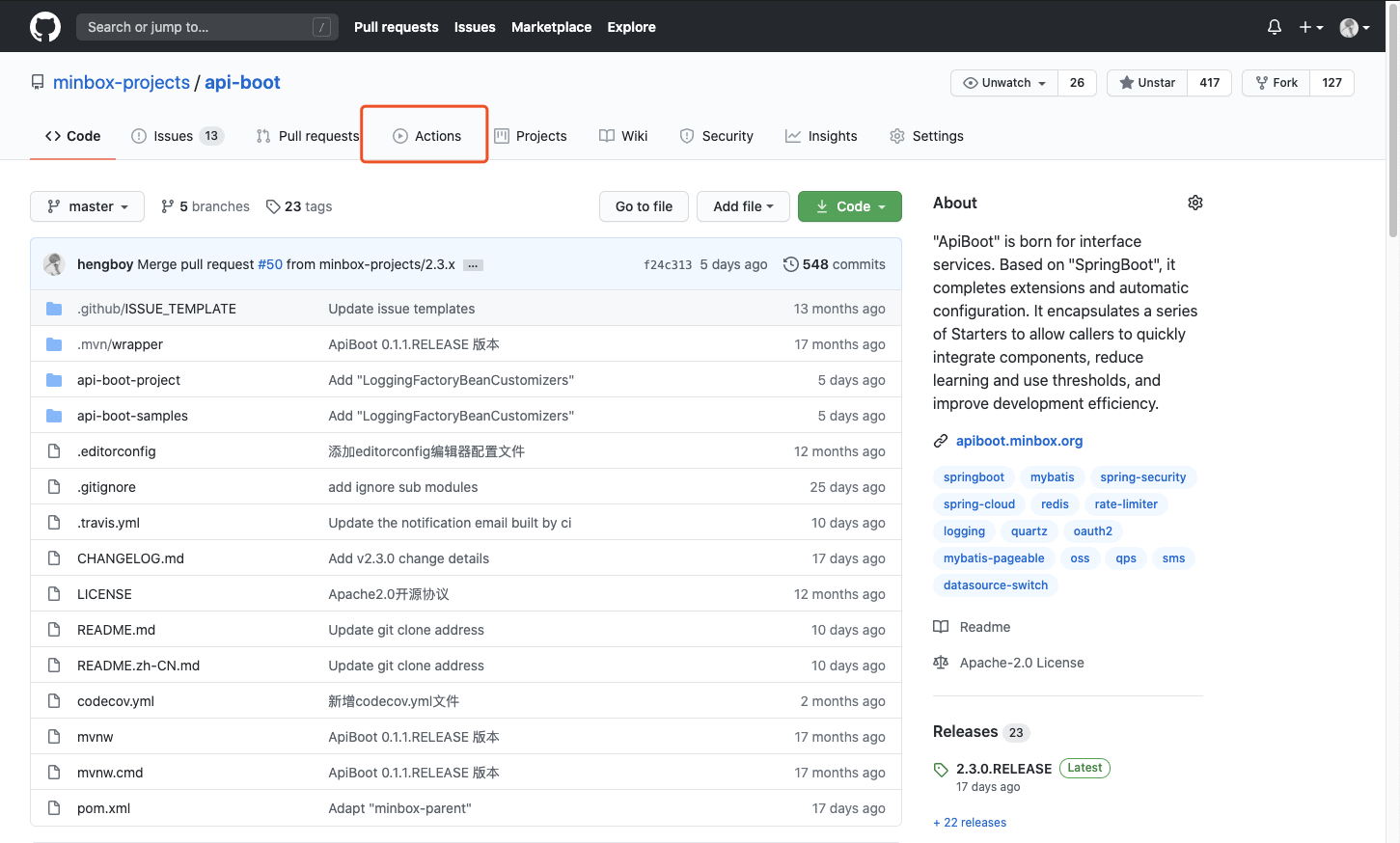Click hengboy's avatar in commit bar
1400x843 pixels.
coord(54,264)
